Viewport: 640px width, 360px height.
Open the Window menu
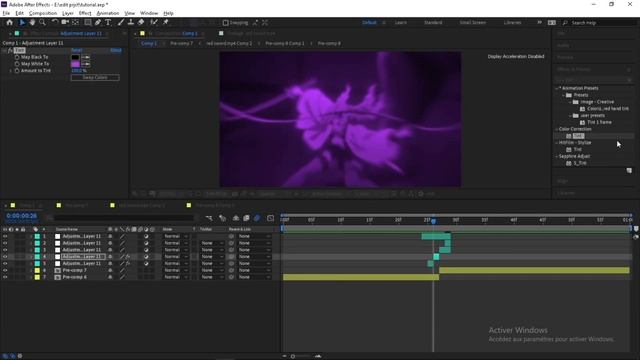149,13
